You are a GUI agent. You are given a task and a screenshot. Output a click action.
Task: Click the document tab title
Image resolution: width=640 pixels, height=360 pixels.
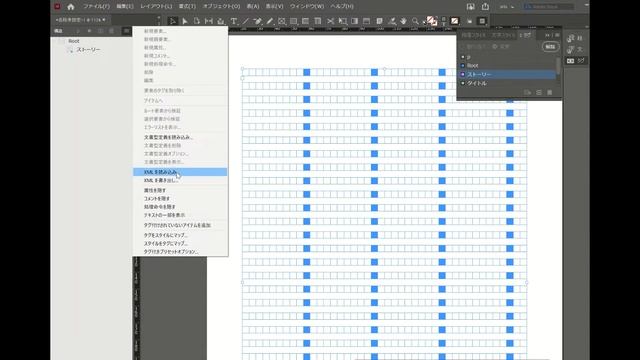coord(80,20)
